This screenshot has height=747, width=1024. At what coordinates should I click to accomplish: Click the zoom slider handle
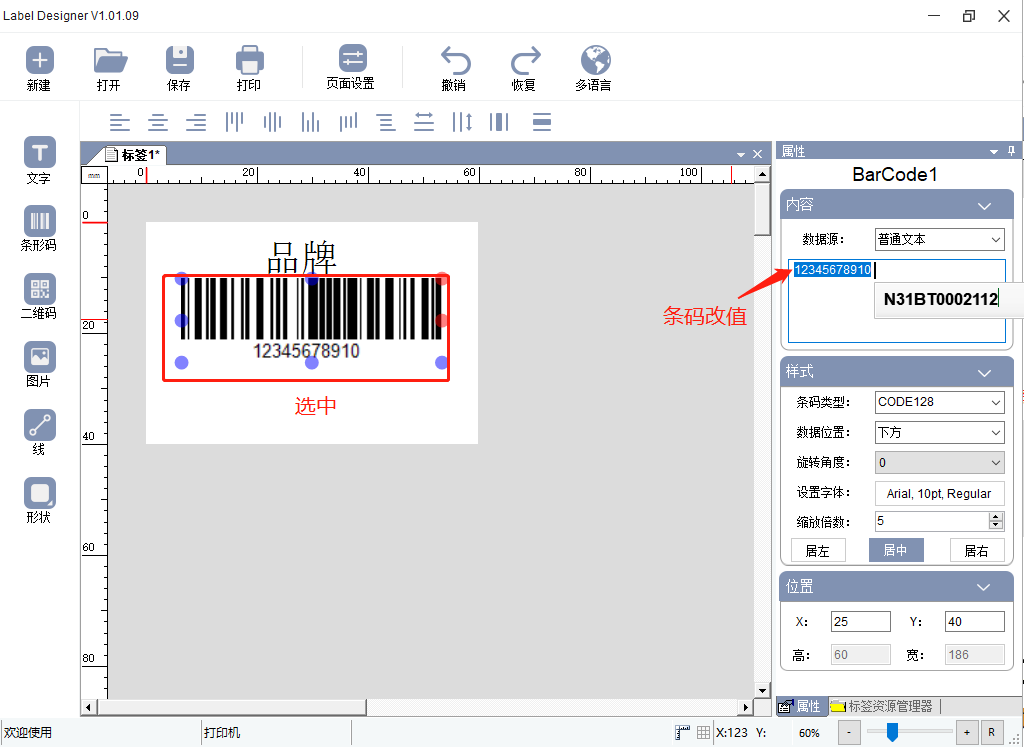tap(892, 732)
